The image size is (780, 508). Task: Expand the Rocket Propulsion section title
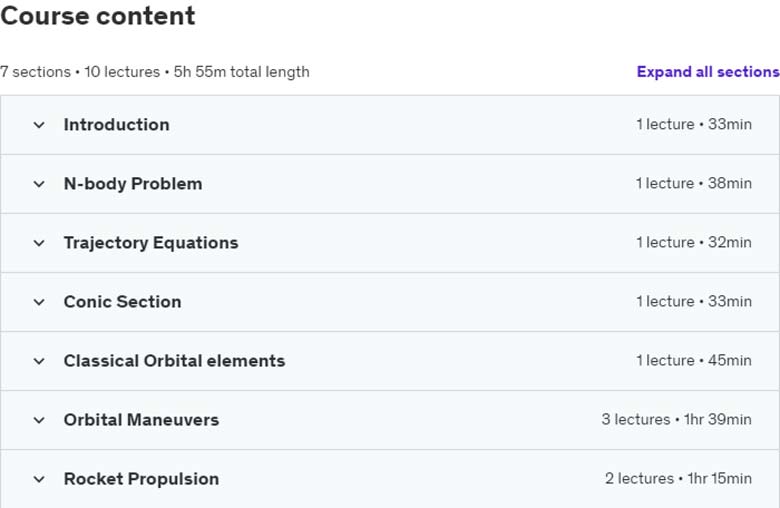tap(141, 479)
